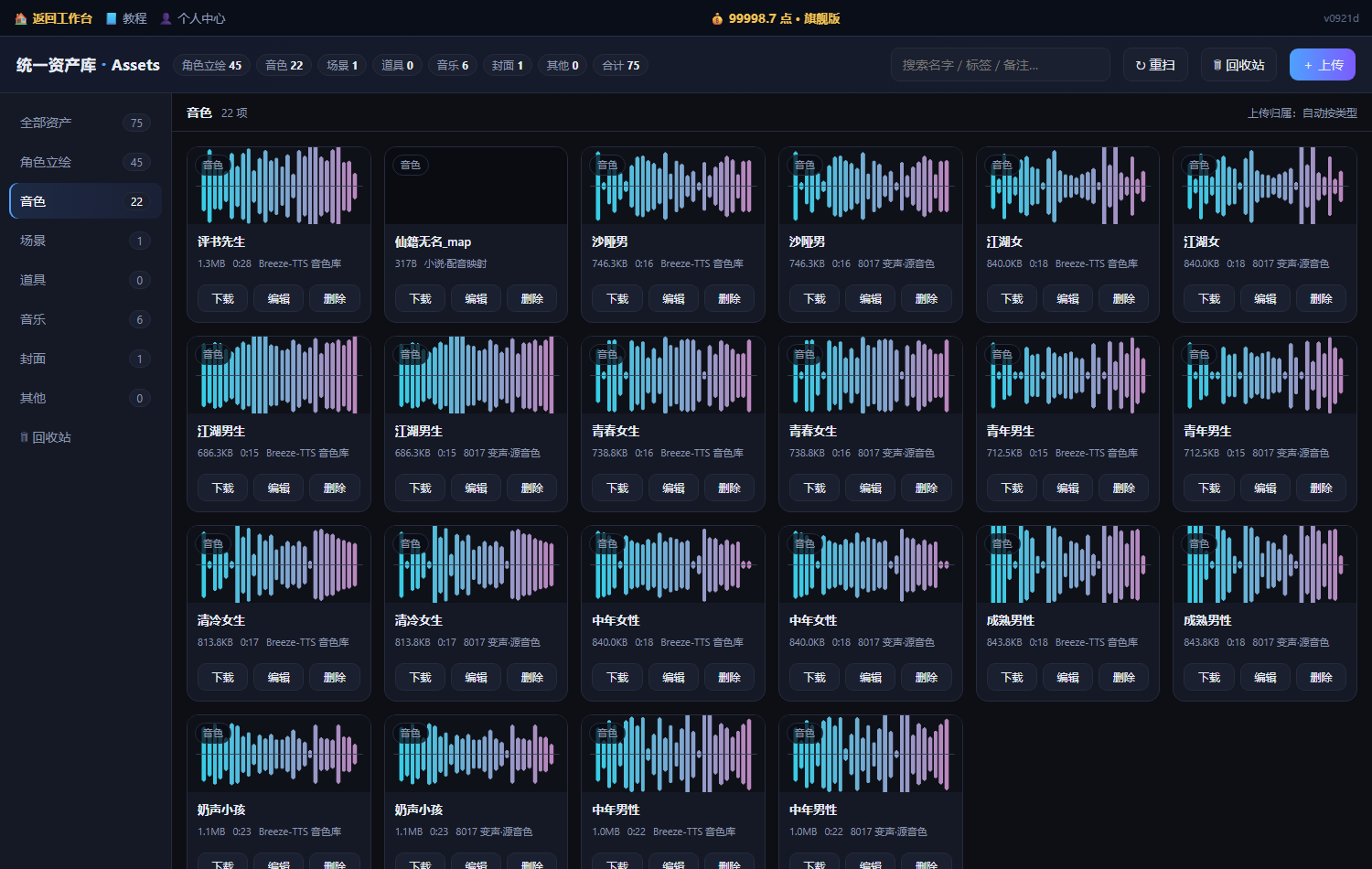
Task: Download the 清冷女生 8017 变声 voice
Action: click(421, 678)
